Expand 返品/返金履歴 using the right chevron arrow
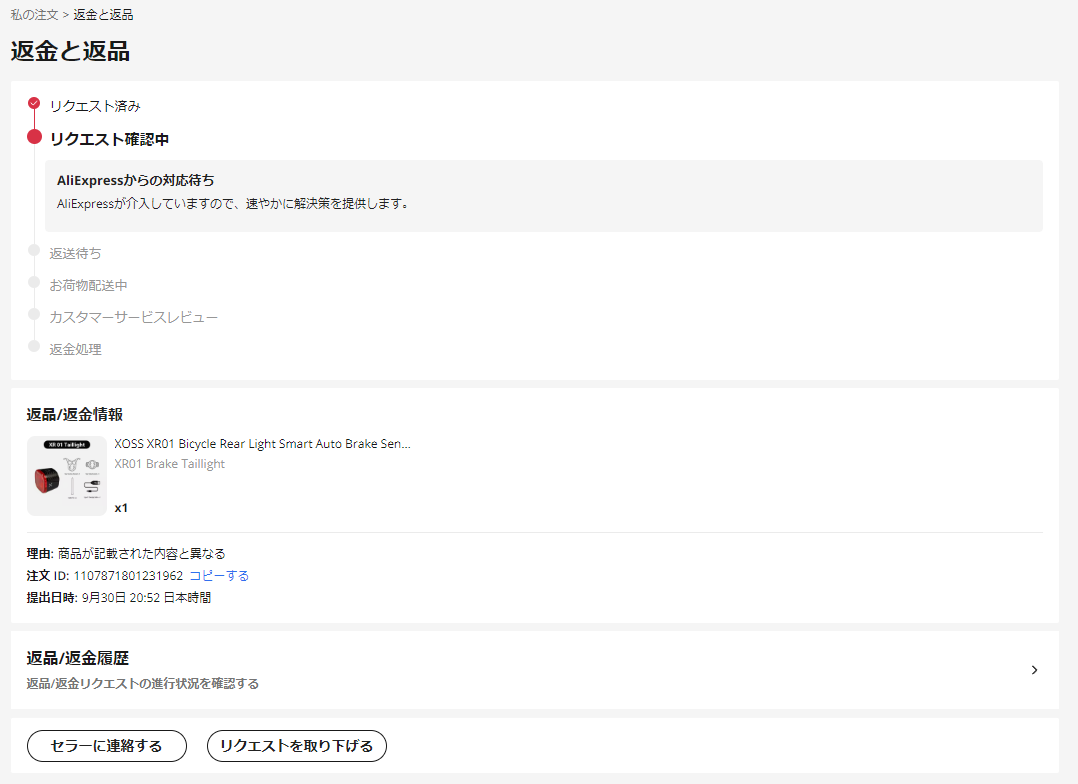 (x=1034, y=670)
